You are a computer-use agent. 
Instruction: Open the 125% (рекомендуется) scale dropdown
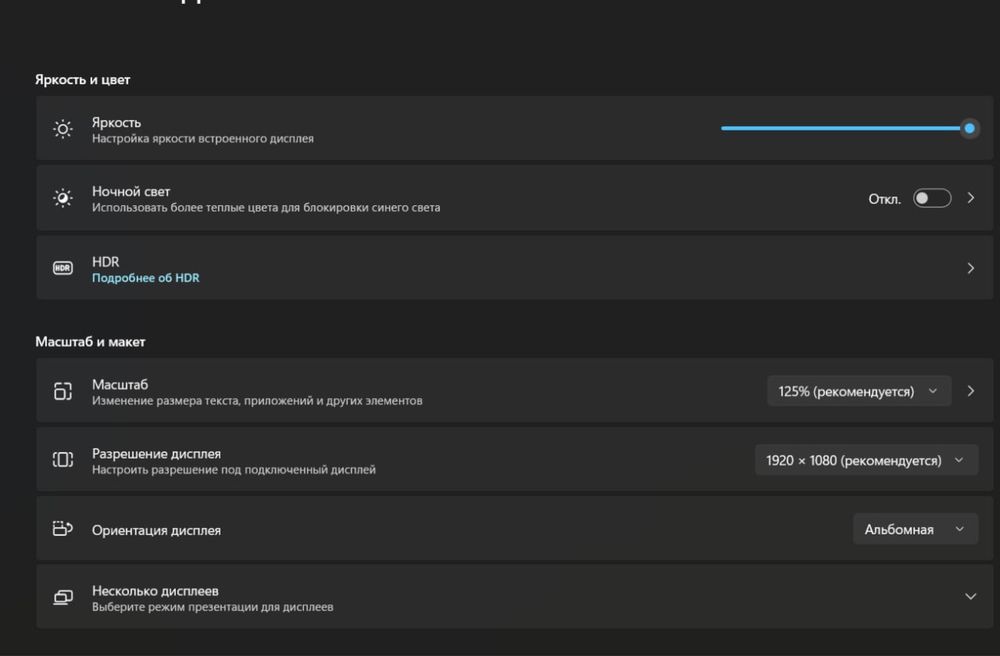tap(859, 391)
